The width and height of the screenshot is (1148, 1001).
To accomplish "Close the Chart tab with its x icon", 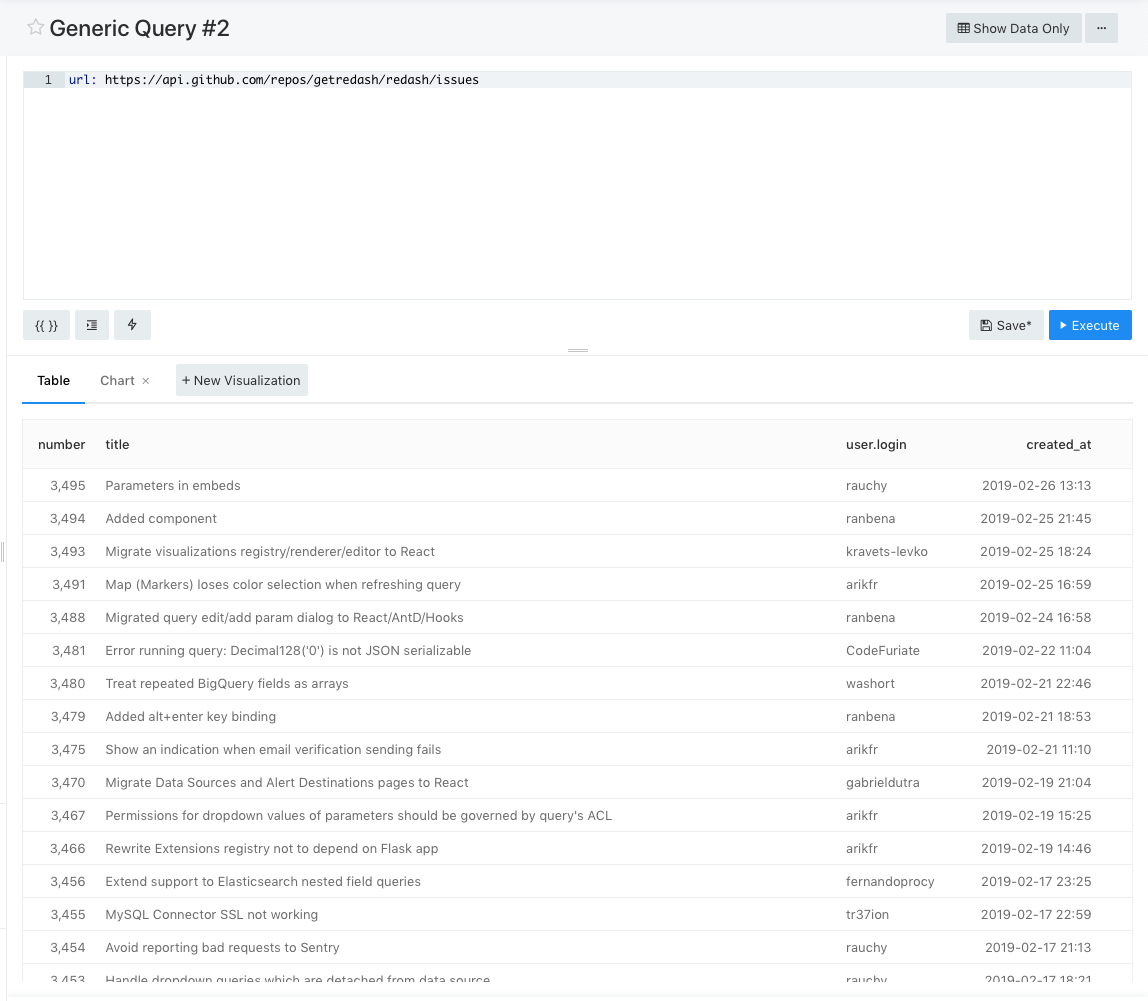I will 146,381.
